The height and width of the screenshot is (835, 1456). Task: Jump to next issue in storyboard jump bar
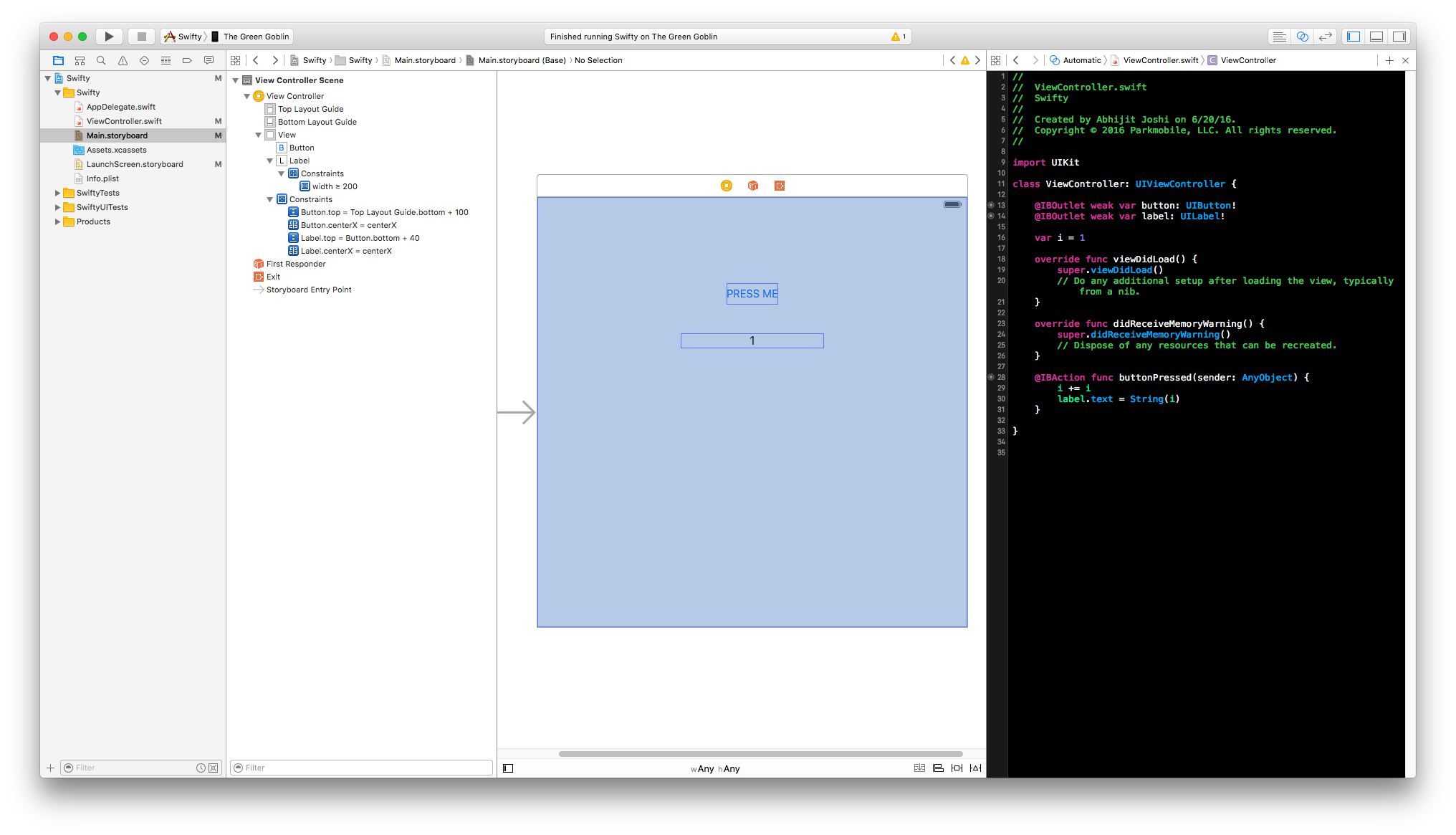(x=977, y=60)
